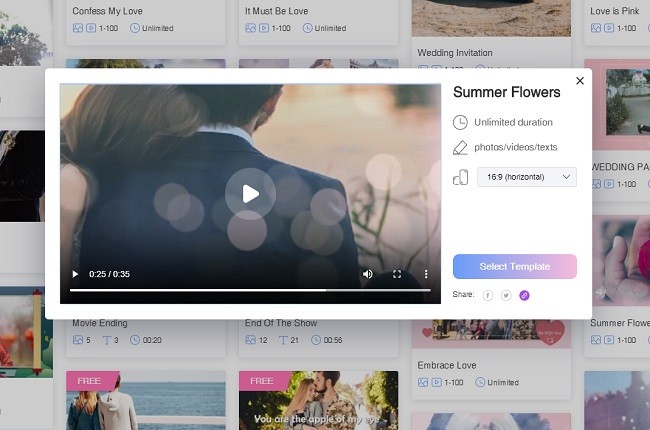Click the small play icon in video controls
650x430 pixels.
point(75,274)
